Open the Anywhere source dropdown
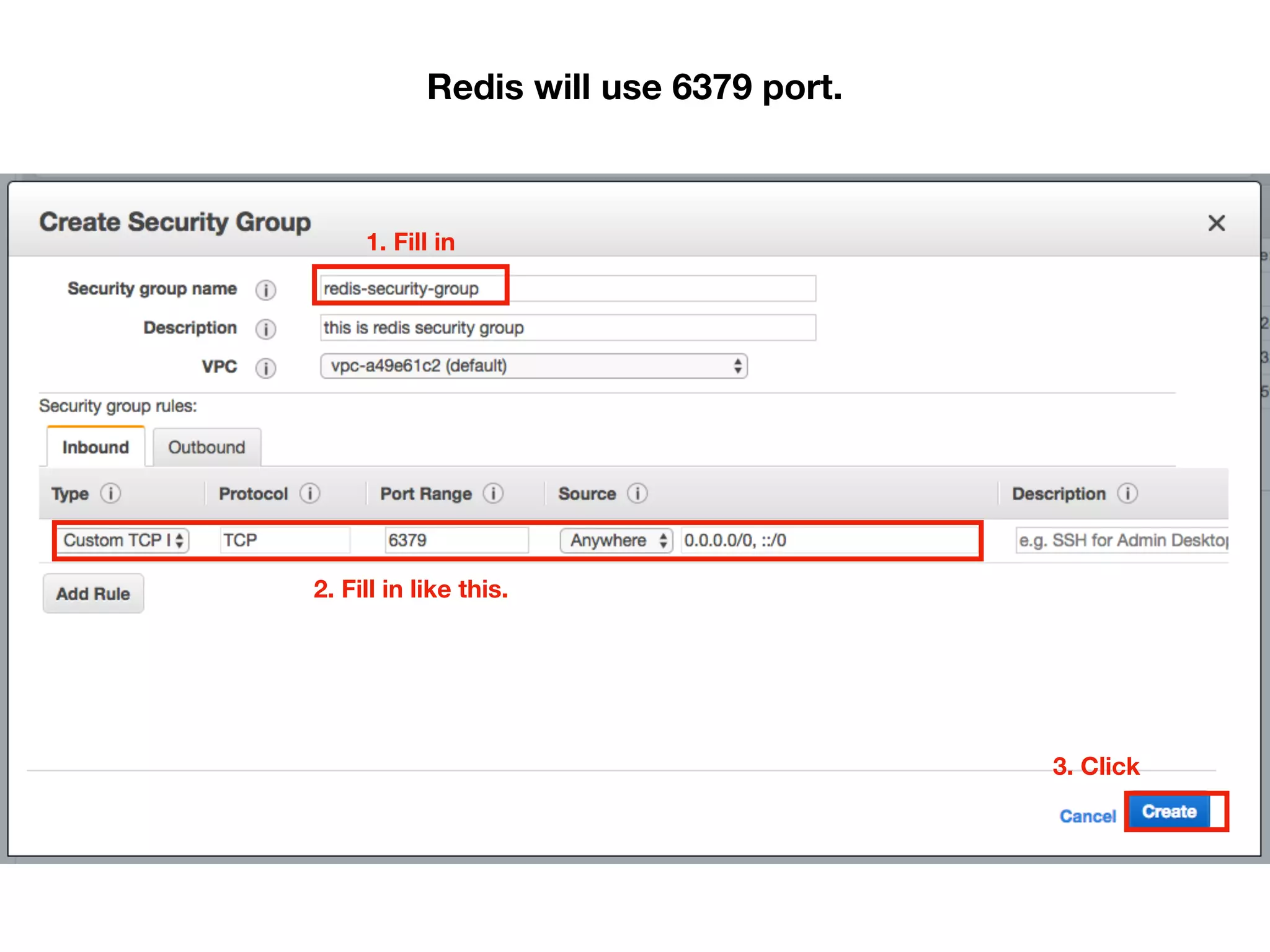1270x952 pixels. point(616,540)
